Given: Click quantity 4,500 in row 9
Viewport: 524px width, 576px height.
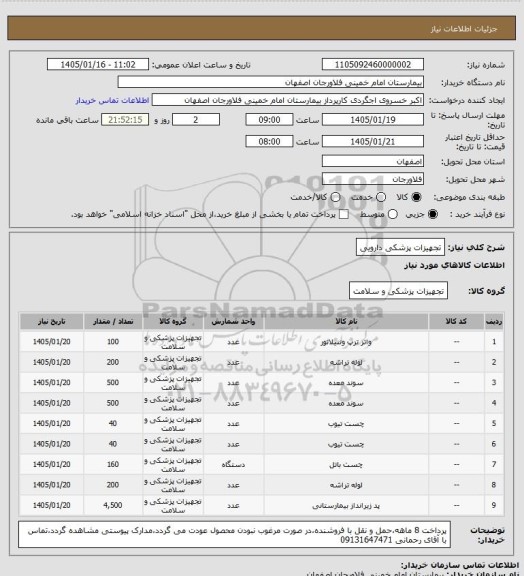Looking at the screenshot, I should [x=112, y=505].
